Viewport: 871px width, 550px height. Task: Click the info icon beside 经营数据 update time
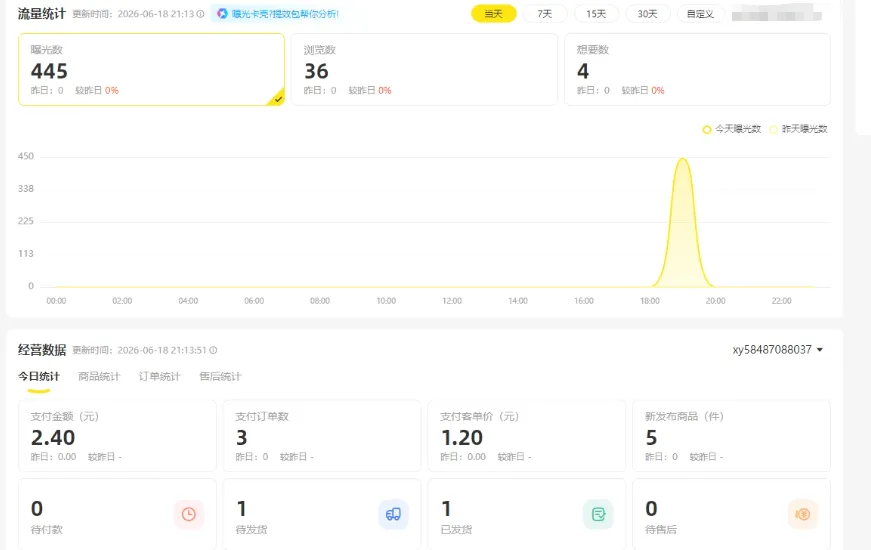(x=213, y=350)
